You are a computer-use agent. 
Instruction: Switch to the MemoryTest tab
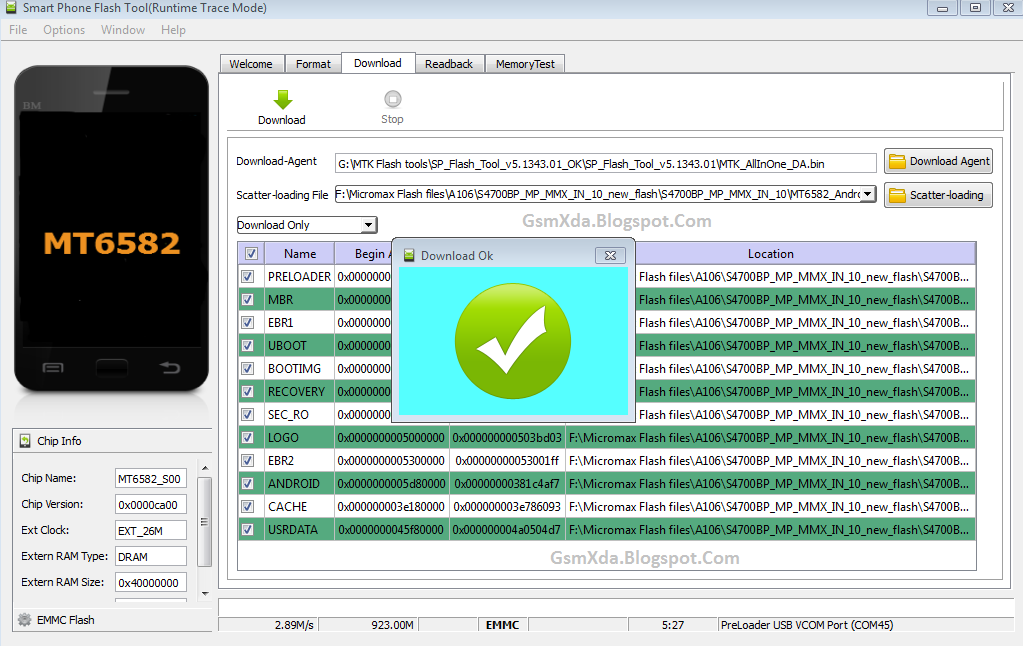[x=525, y=64]
